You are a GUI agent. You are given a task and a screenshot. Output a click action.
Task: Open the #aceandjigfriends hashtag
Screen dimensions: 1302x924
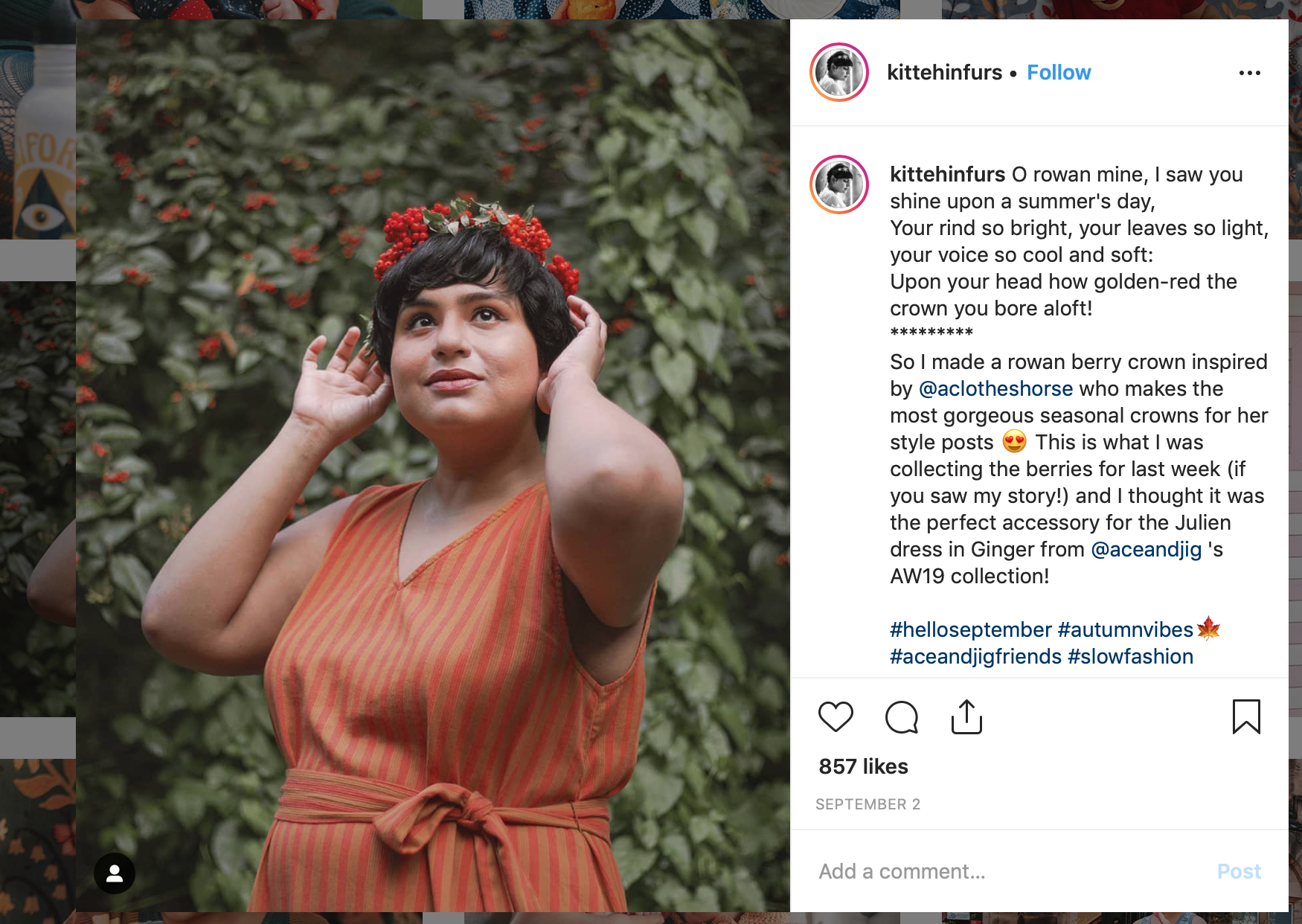(975, 657)
